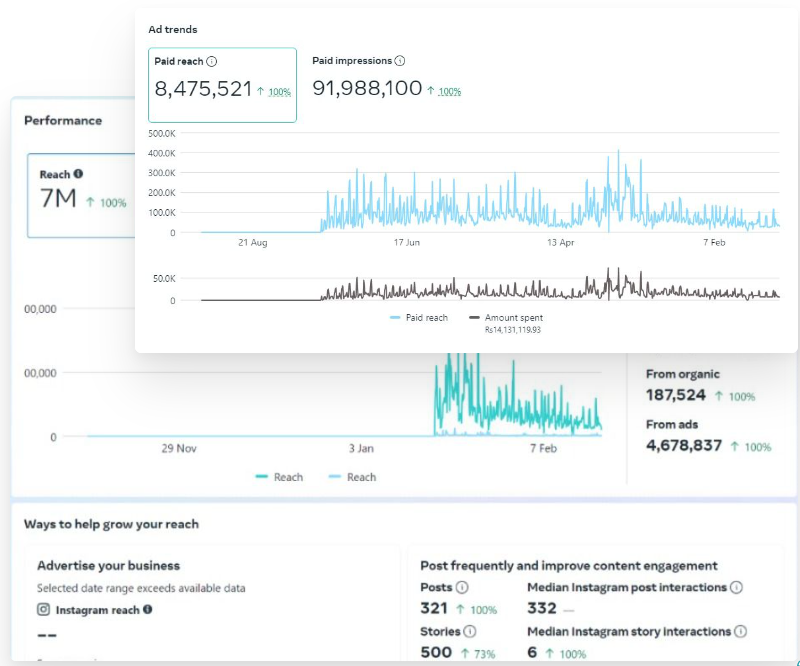Click the Reach info icon in Performance
Screen dimensions: 800x666
coord(78,174)
